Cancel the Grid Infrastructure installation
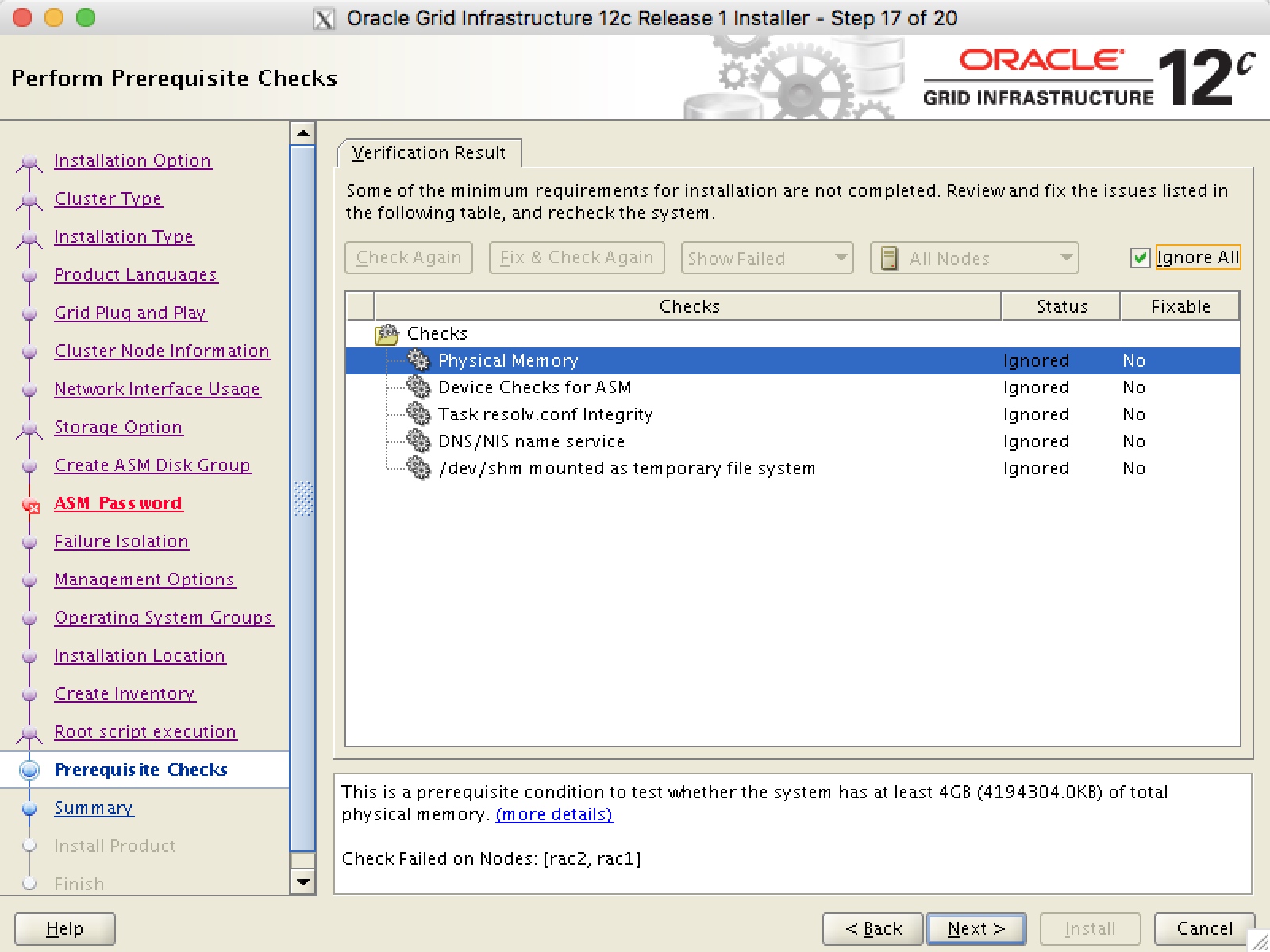Viewport: 1270px width, 952px height. point(1203,928)
